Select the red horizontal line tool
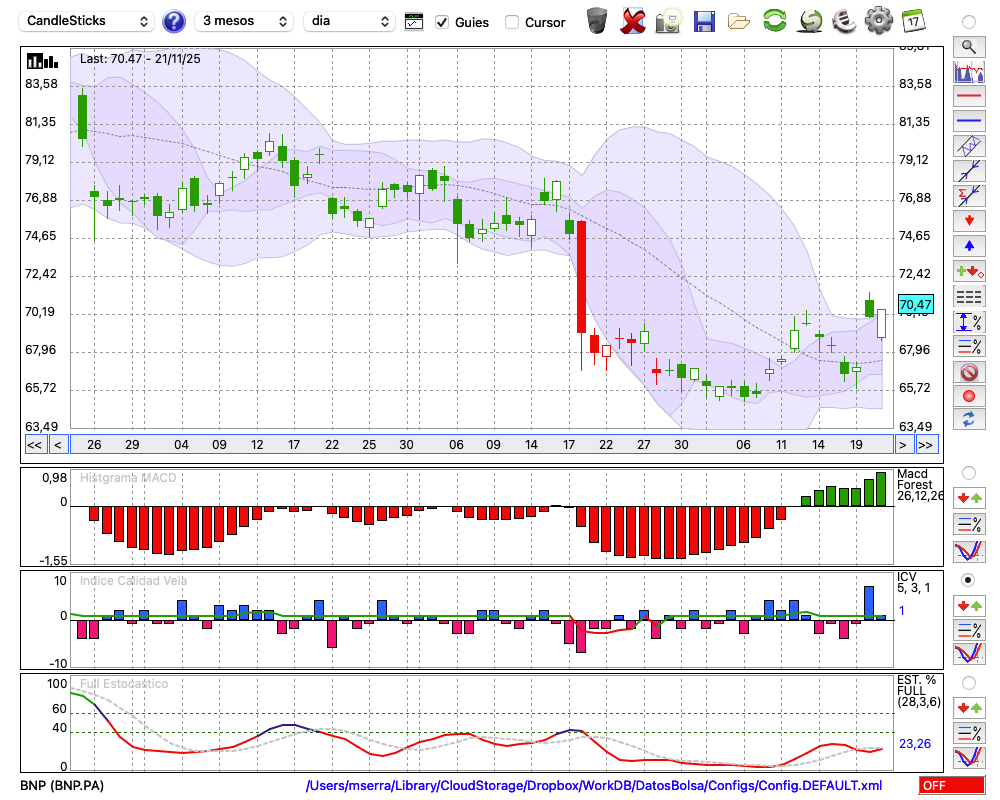This screenshot has width=1000, height=800. click(969, 96)
